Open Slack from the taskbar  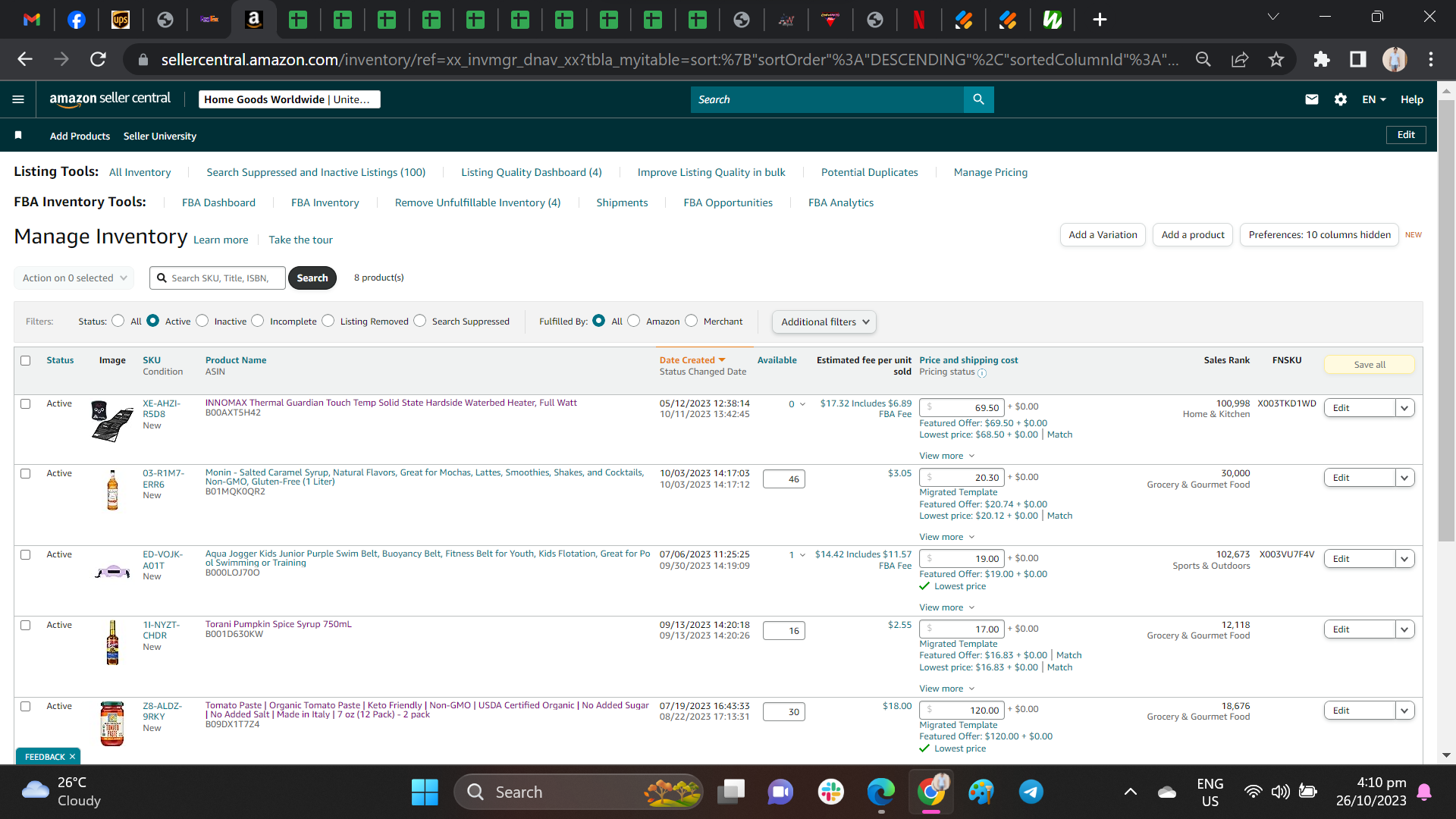(830, 792)
